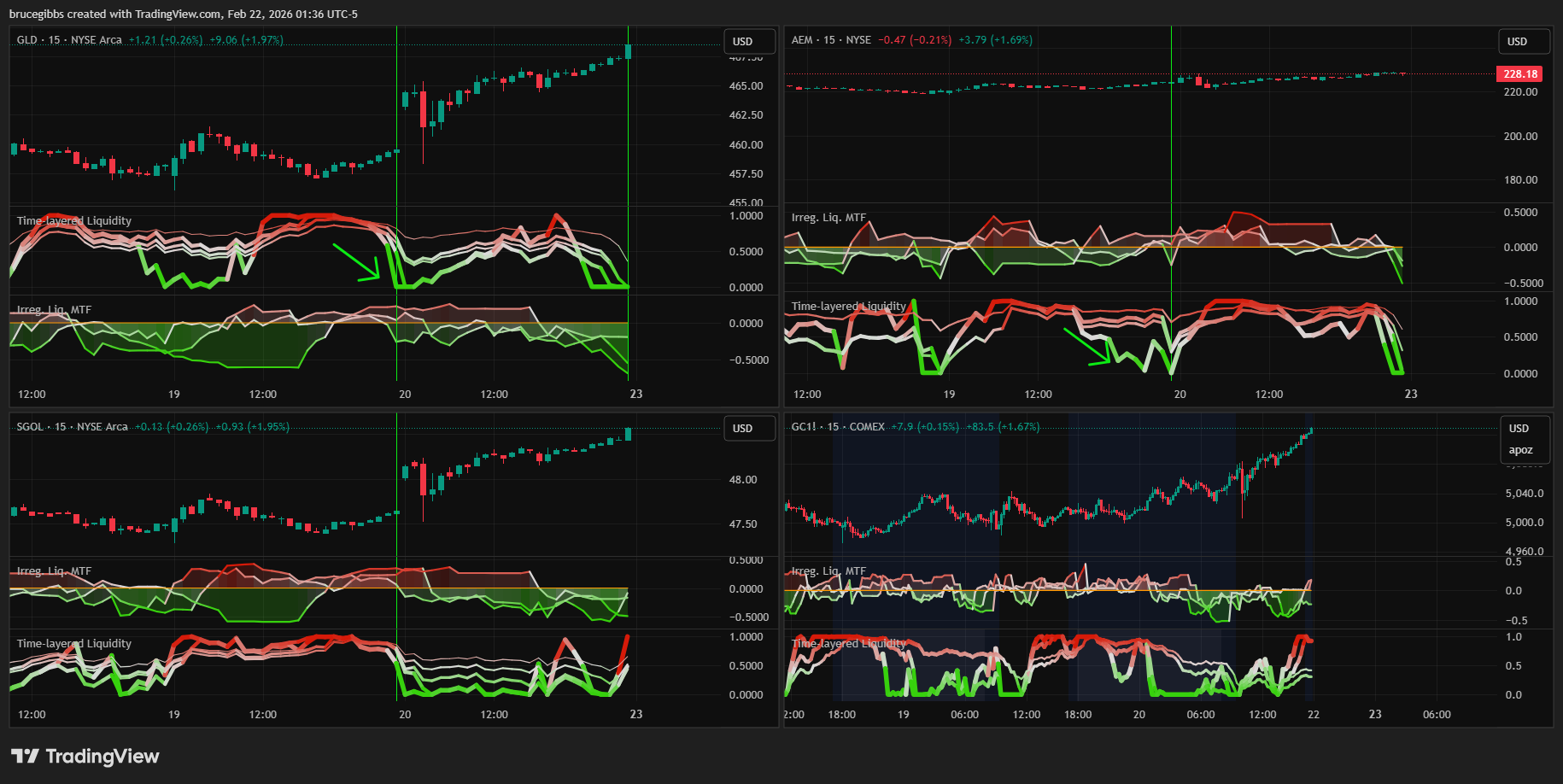Click Time-layered Liquidity label in GLD chart
1563x784 pixels.
(74, 221)
